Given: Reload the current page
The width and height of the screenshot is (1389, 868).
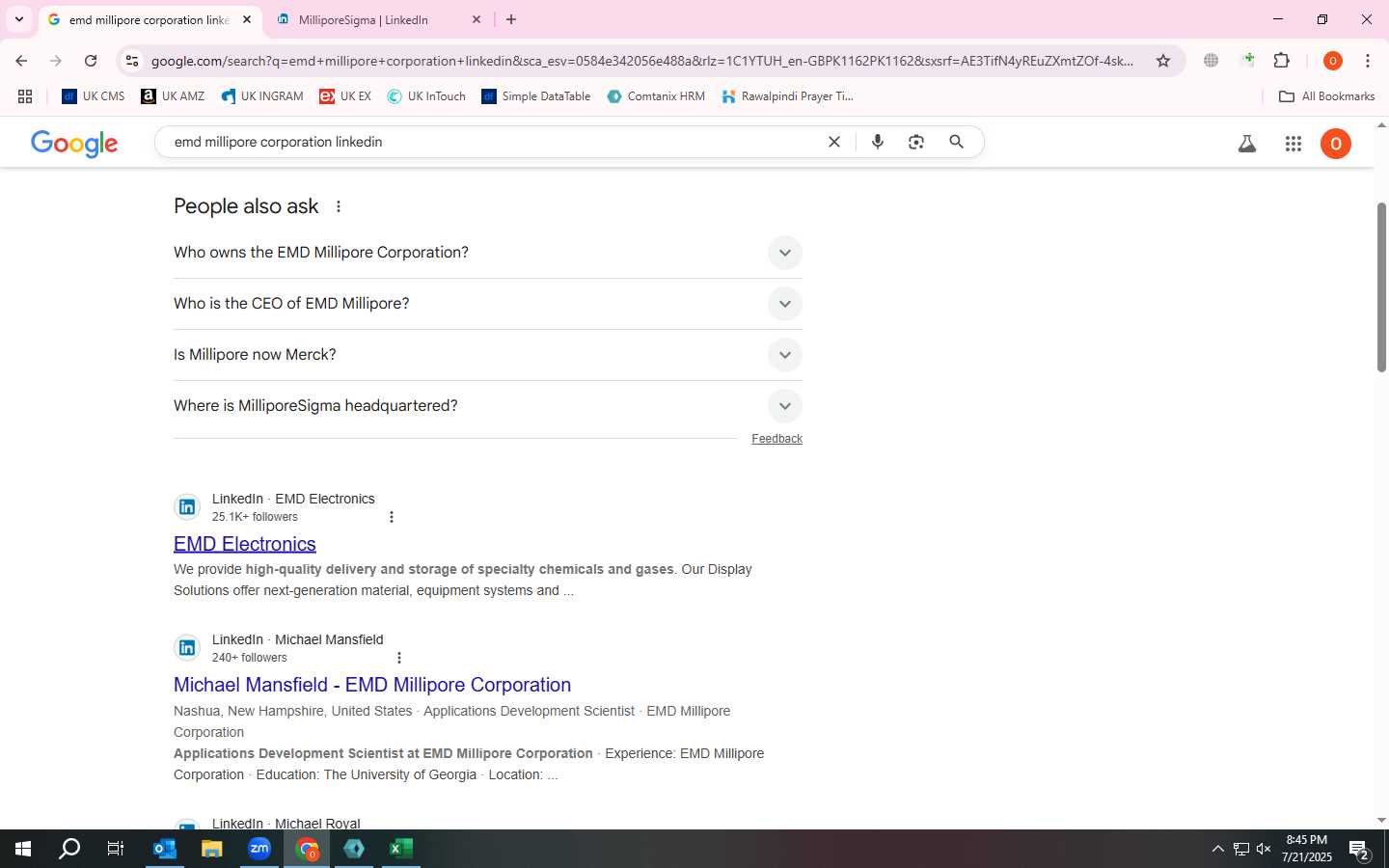Looking at the screenshot, I should tap(91, 61).
